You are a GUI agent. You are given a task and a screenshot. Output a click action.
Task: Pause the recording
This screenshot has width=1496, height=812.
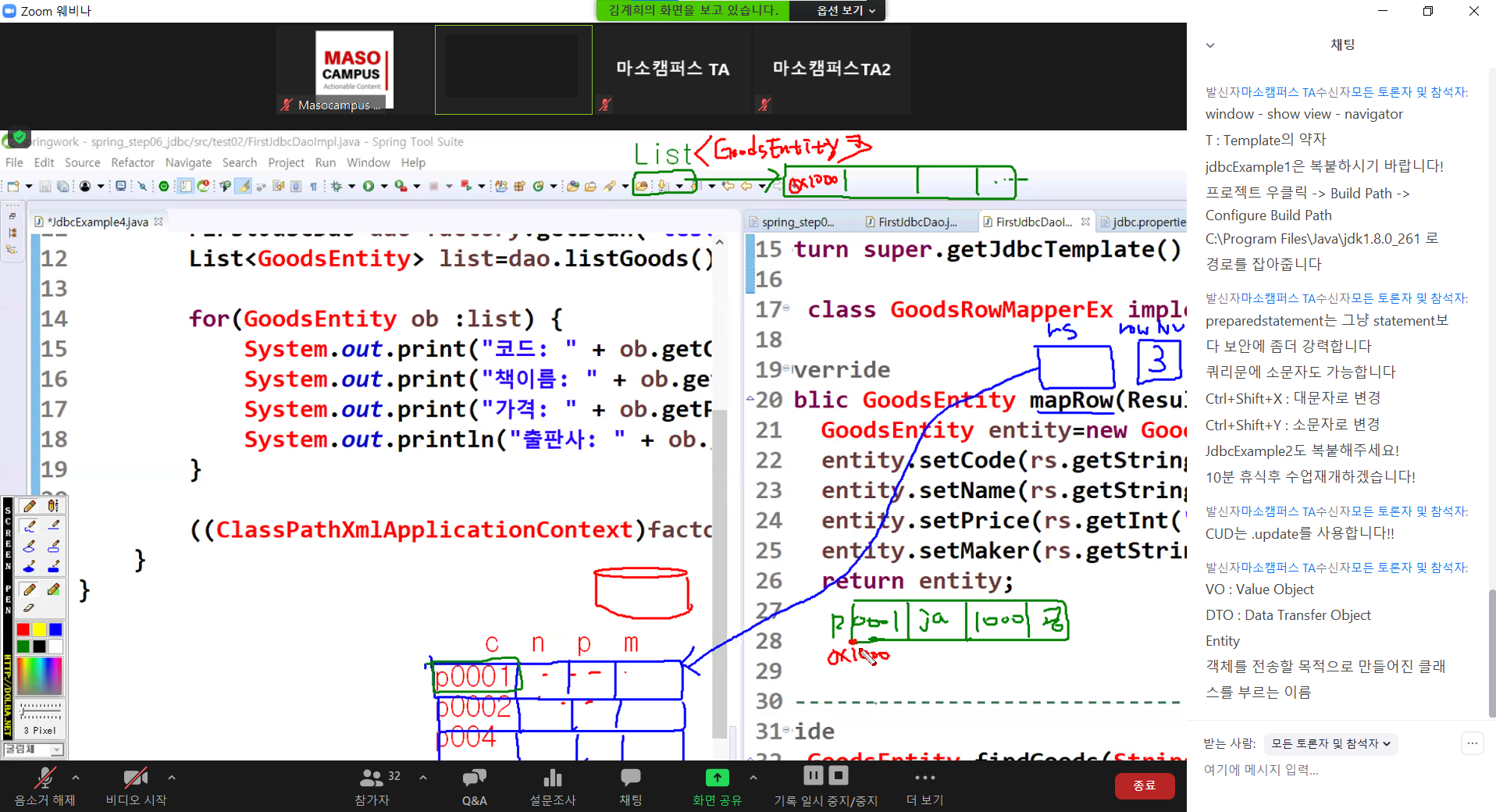pos(813,775)
